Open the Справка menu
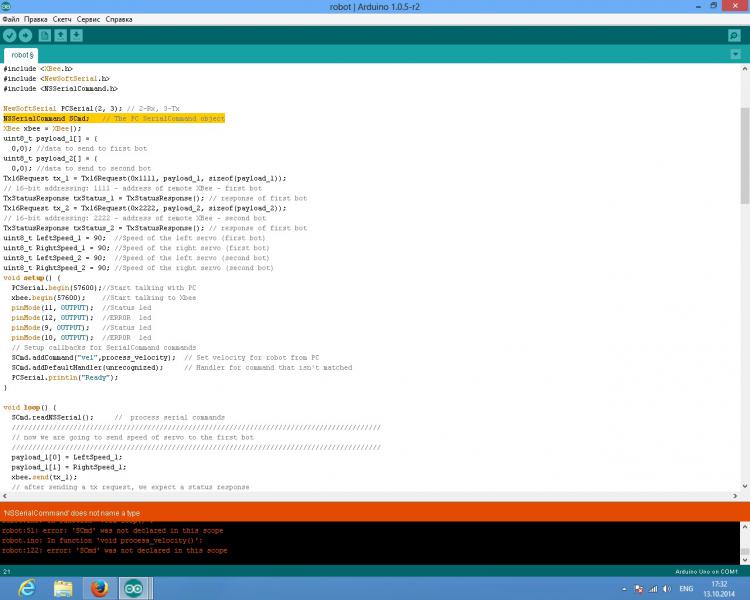Screen dimensions: 750x600 pyautogui.click(x=119, y=19)
